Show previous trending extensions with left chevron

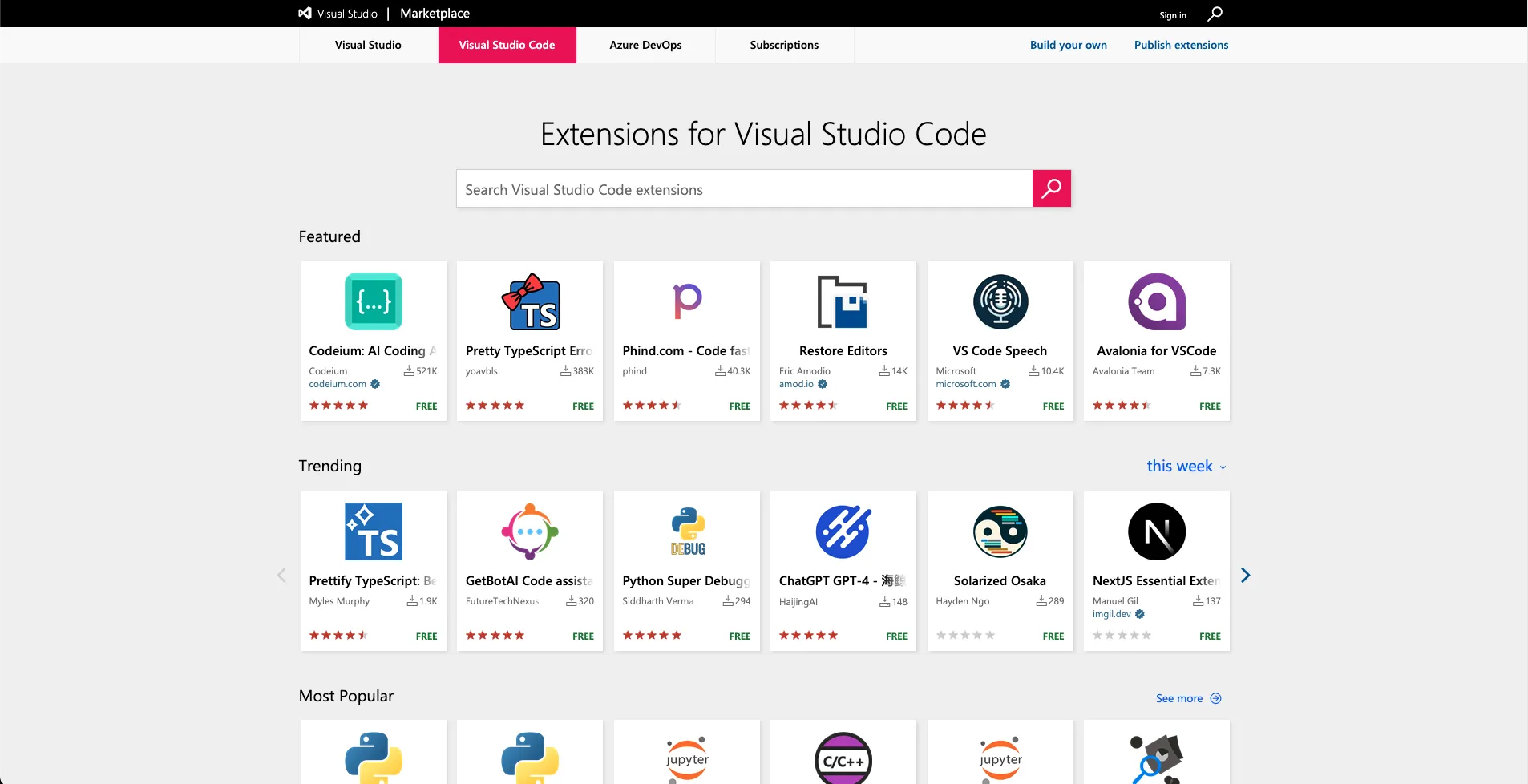point(281,575)
